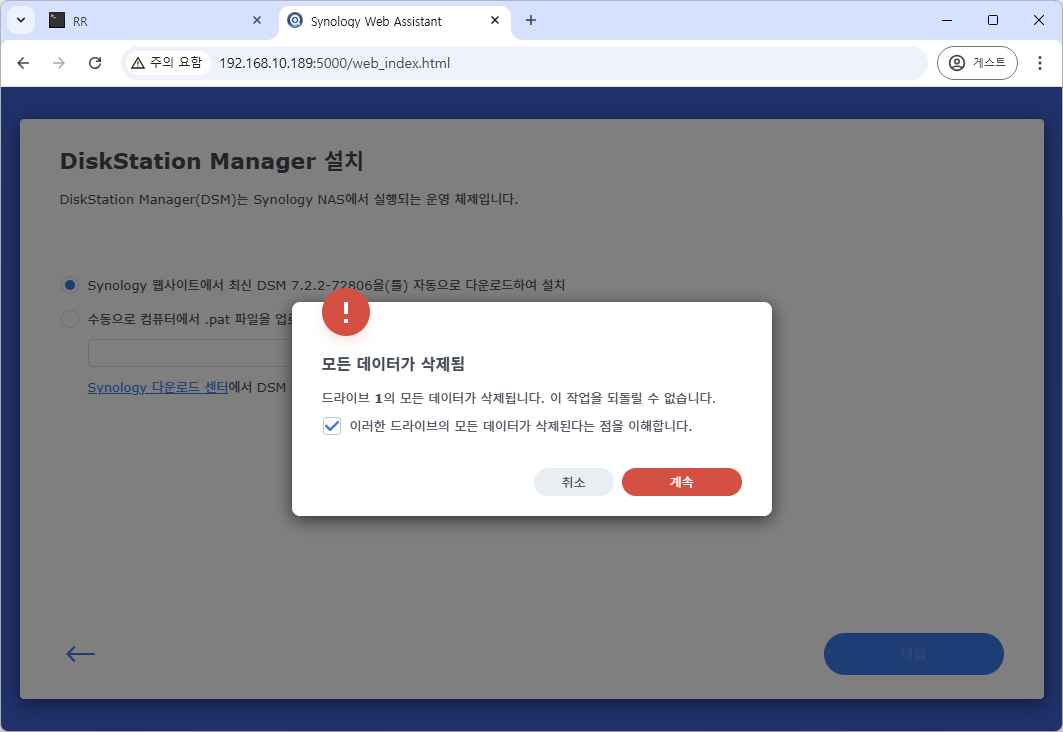Reload the current page
Image resolution: width=1063 pixels, height=732 pixels.
pyautogui.click(x=95, y=63)
